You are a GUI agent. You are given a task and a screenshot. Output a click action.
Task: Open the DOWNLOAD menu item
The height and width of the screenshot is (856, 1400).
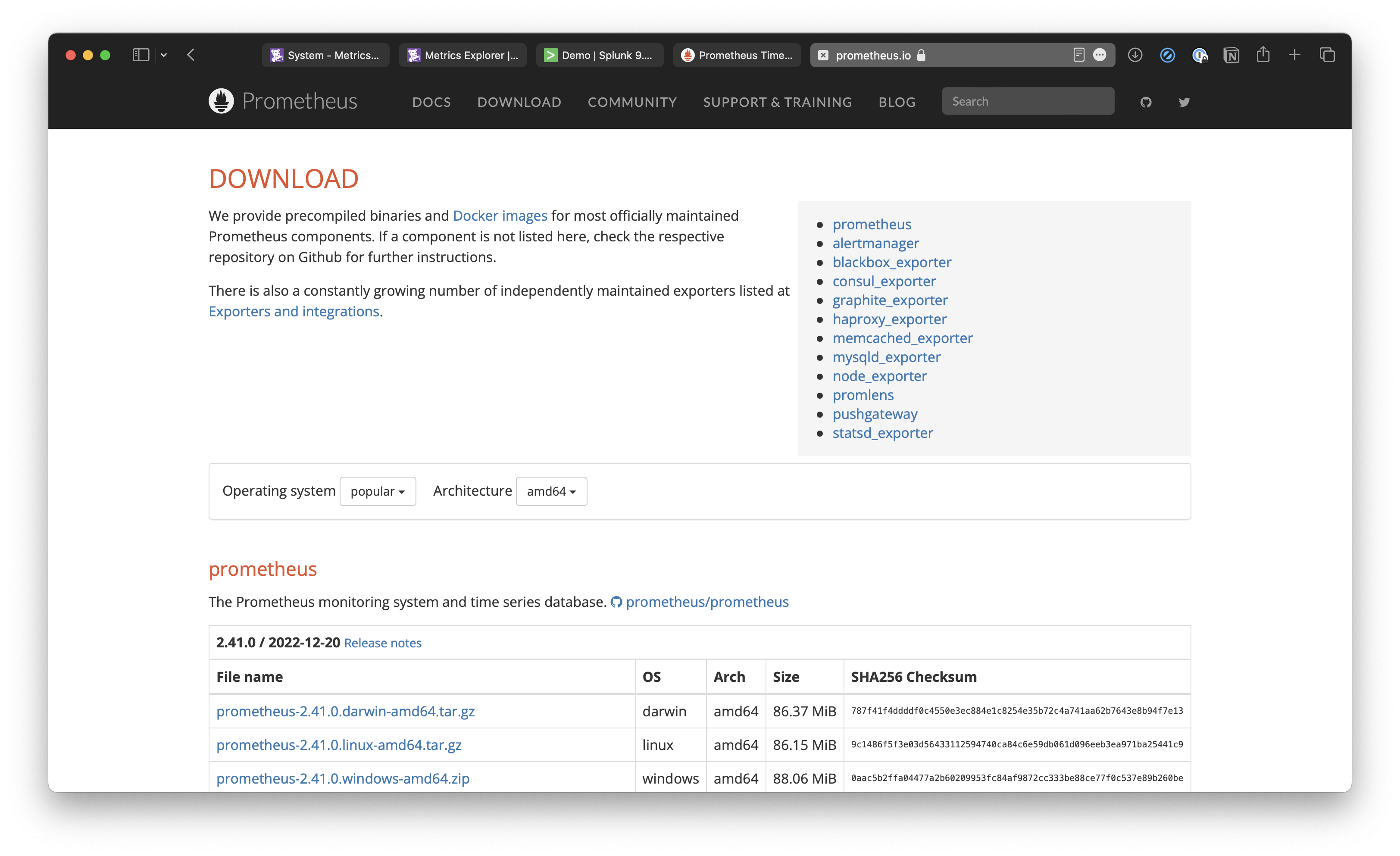click(519, 102)
